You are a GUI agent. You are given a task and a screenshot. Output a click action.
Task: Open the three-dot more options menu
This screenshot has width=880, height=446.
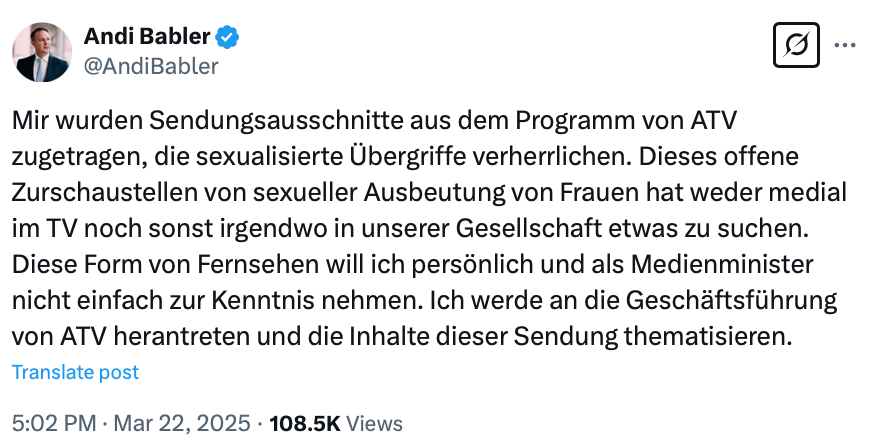click(845, 45)
